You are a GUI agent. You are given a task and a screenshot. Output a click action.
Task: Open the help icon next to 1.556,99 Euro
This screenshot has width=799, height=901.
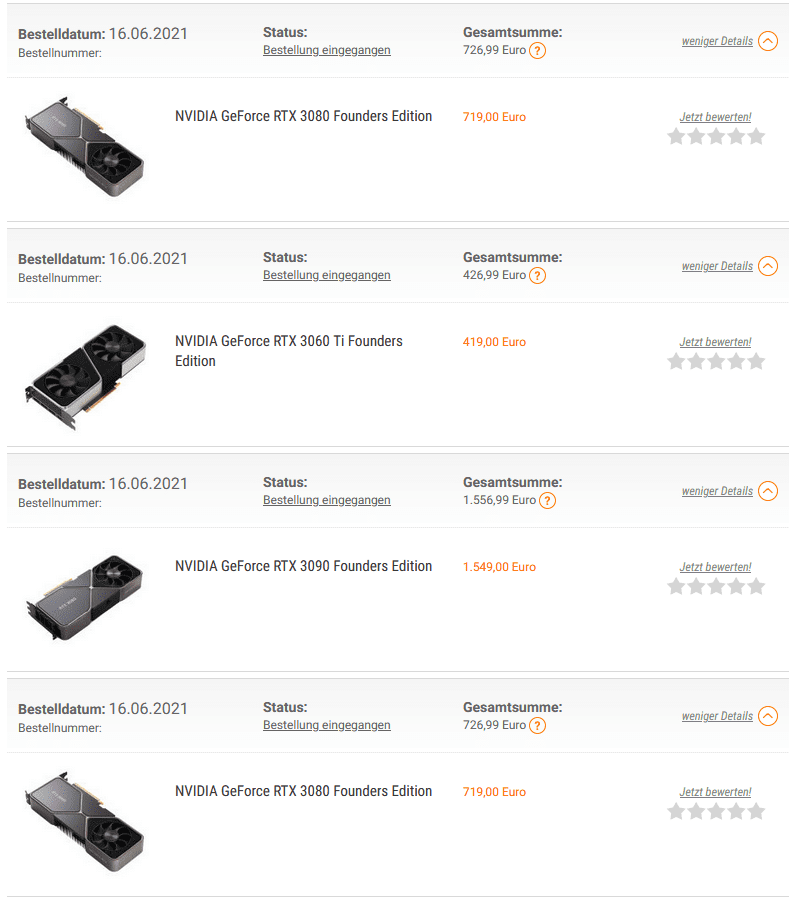pos(547,500)
